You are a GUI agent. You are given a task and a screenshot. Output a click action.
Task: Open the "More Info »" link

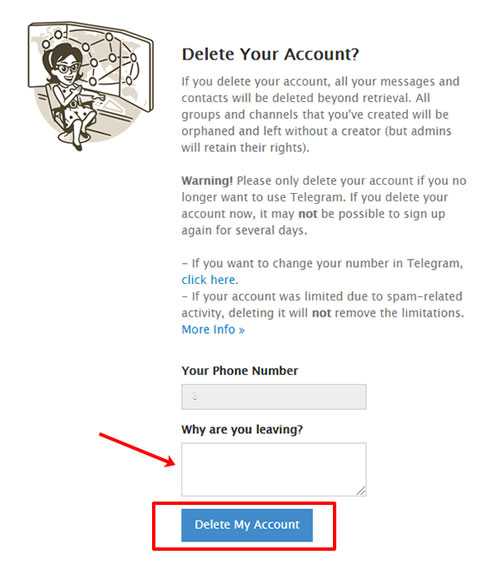(x=213, y=329)
